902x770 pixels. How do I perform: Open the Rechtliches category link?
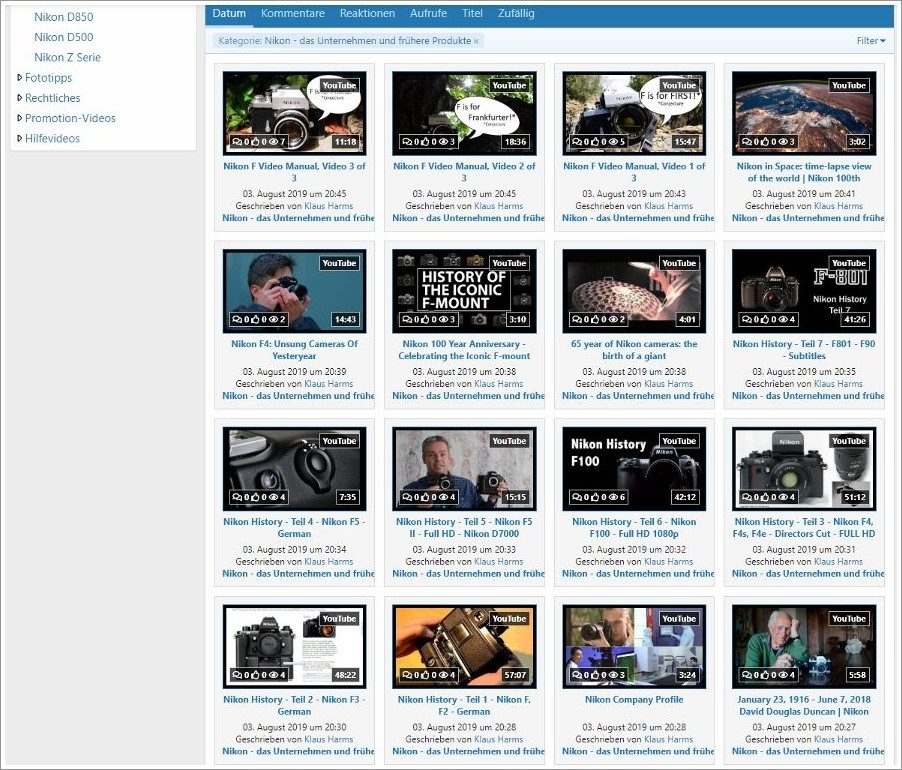52,97
